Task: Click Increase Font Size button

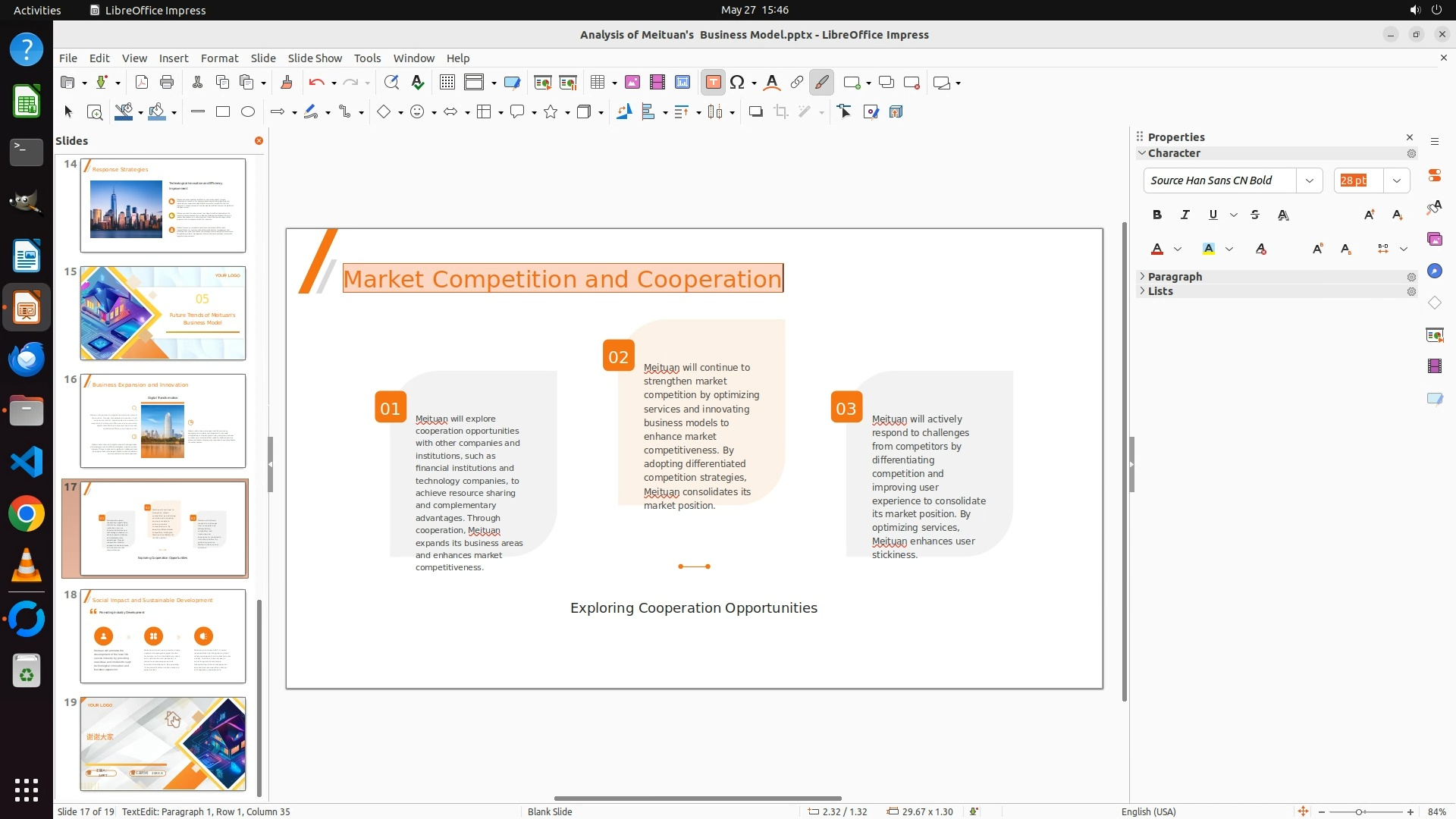Action: 1369,215
